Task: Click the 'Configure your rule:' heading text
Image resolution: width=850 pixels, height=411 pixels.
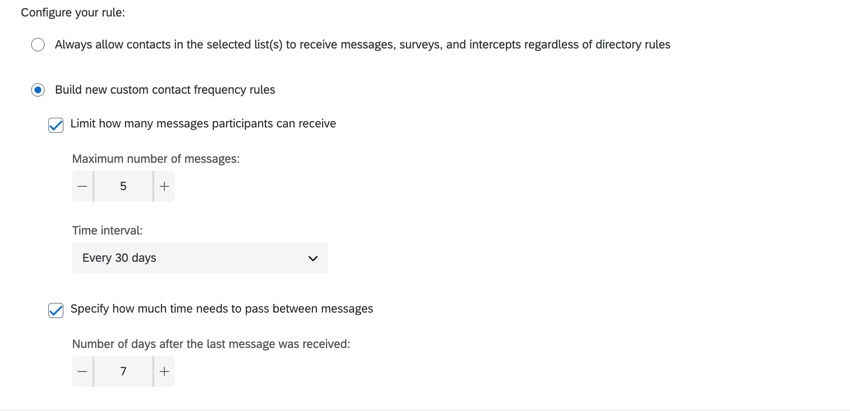Action: [73, 13]
